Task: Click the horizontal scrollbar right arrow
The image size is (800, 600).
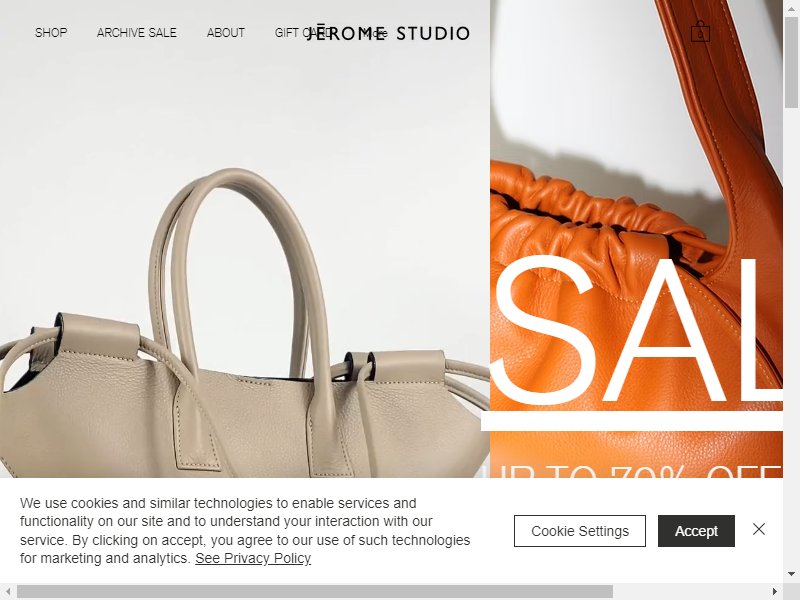Action: pos(775,592)
